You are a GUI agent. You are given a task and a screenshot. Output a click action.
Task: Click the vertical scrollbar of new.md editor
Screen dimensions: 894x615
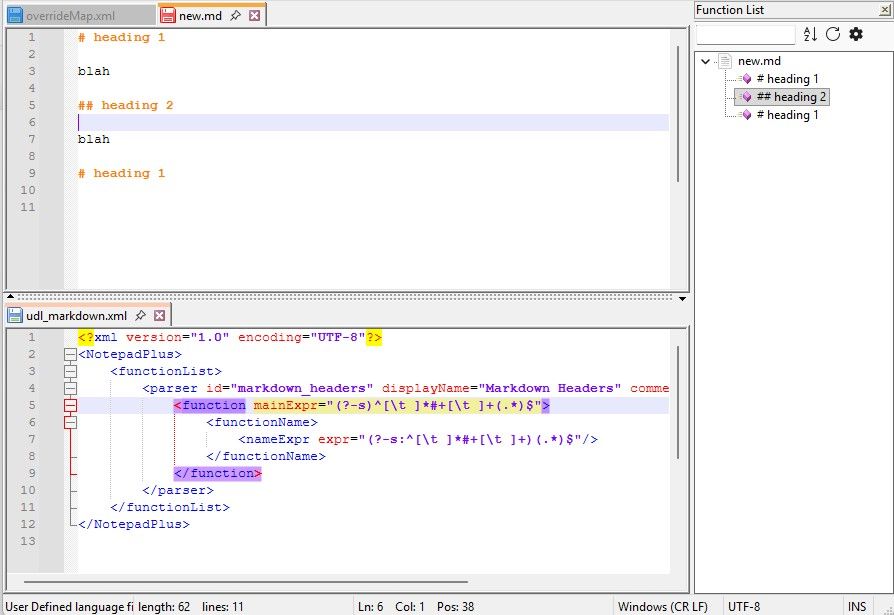click(678, 114)
